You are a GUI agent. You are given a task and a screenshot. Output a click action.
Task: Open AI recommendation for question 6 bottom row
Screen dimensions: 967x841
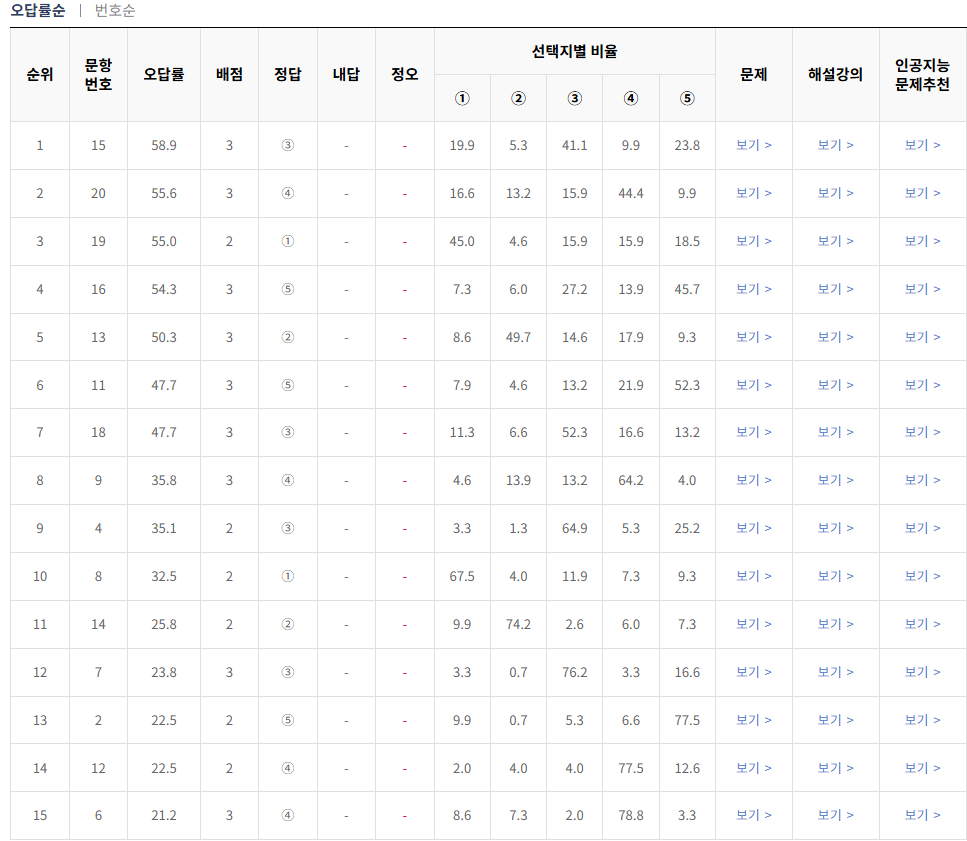click(x=921, y=815)
